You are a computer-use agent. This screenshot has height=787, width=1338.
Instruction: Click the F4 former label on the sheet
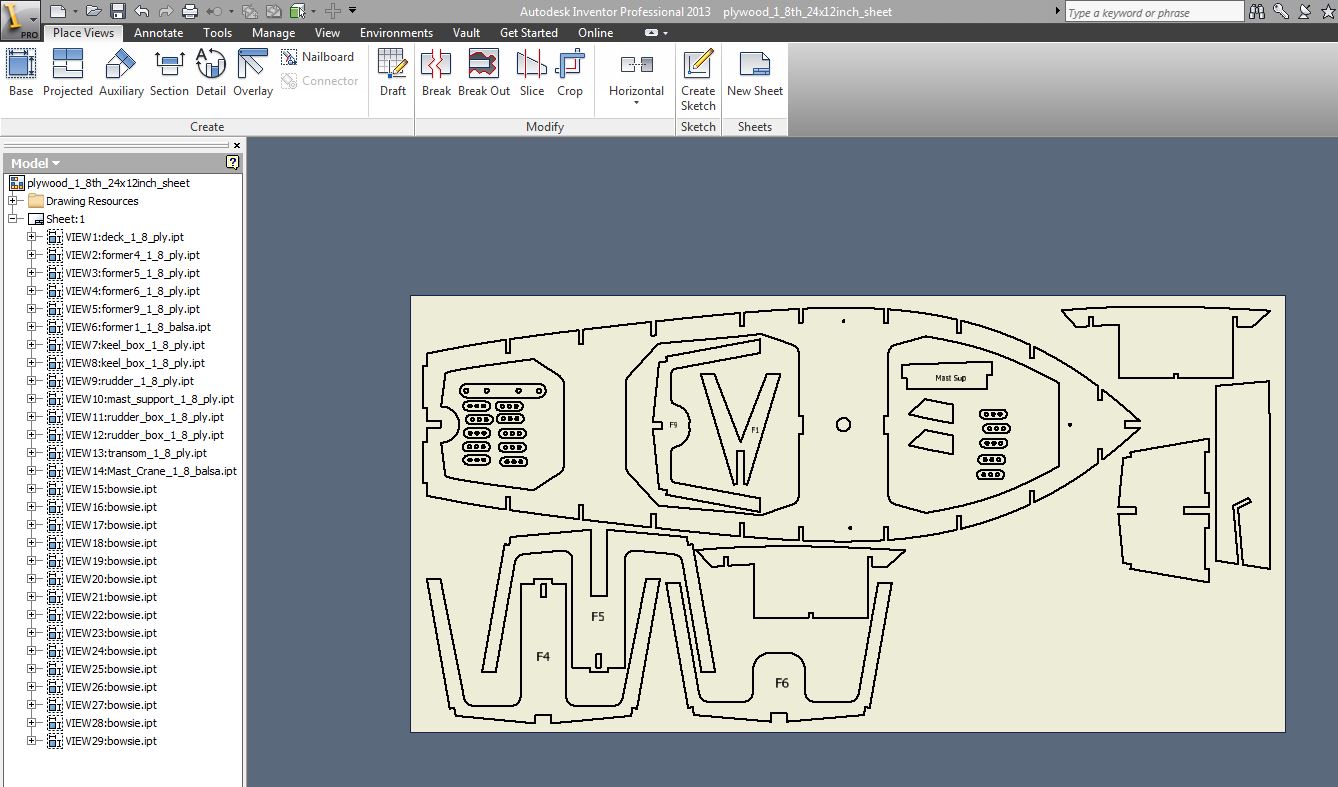pyautogui.click(x=543, y=657)
